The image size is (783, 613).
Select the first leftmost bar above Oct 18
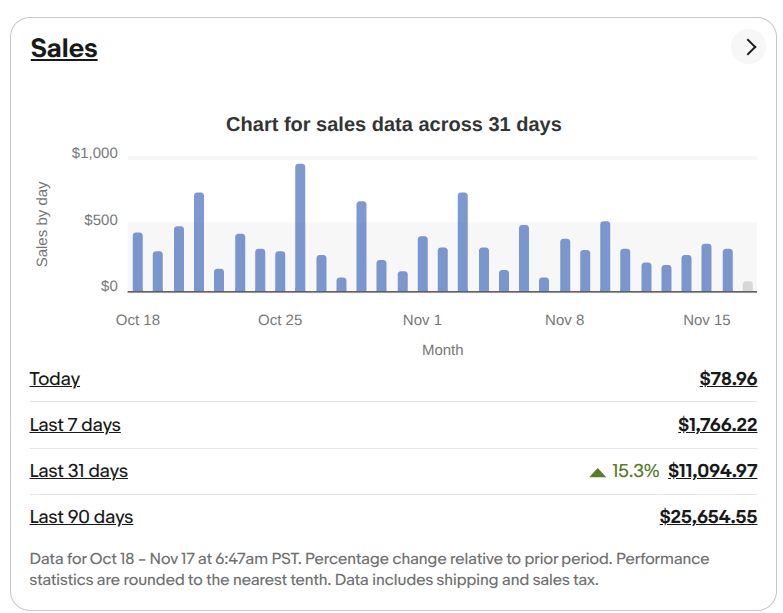tap(138, 262)
